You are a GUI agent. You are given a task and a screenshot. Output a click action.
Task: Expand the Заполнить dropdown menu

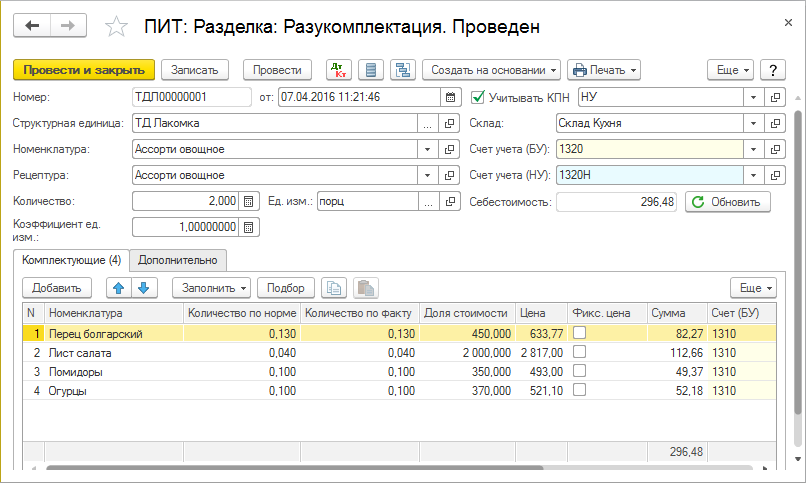211,287
